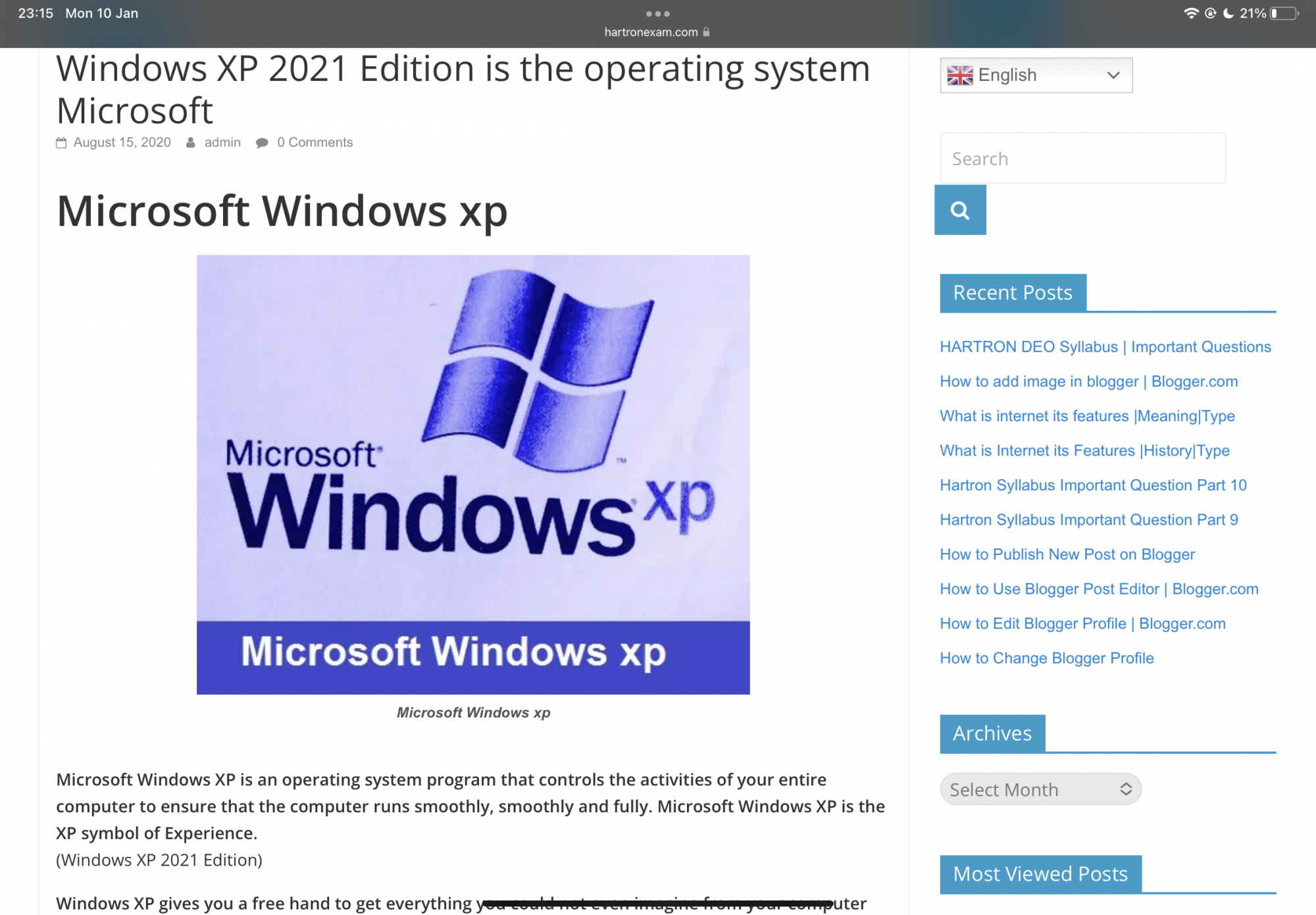Image resolution: width=1316 pixels, height=915 pixels.
Task: Tap the Wi-Fi icon in the status bar
Action: tap(1192, 13)
